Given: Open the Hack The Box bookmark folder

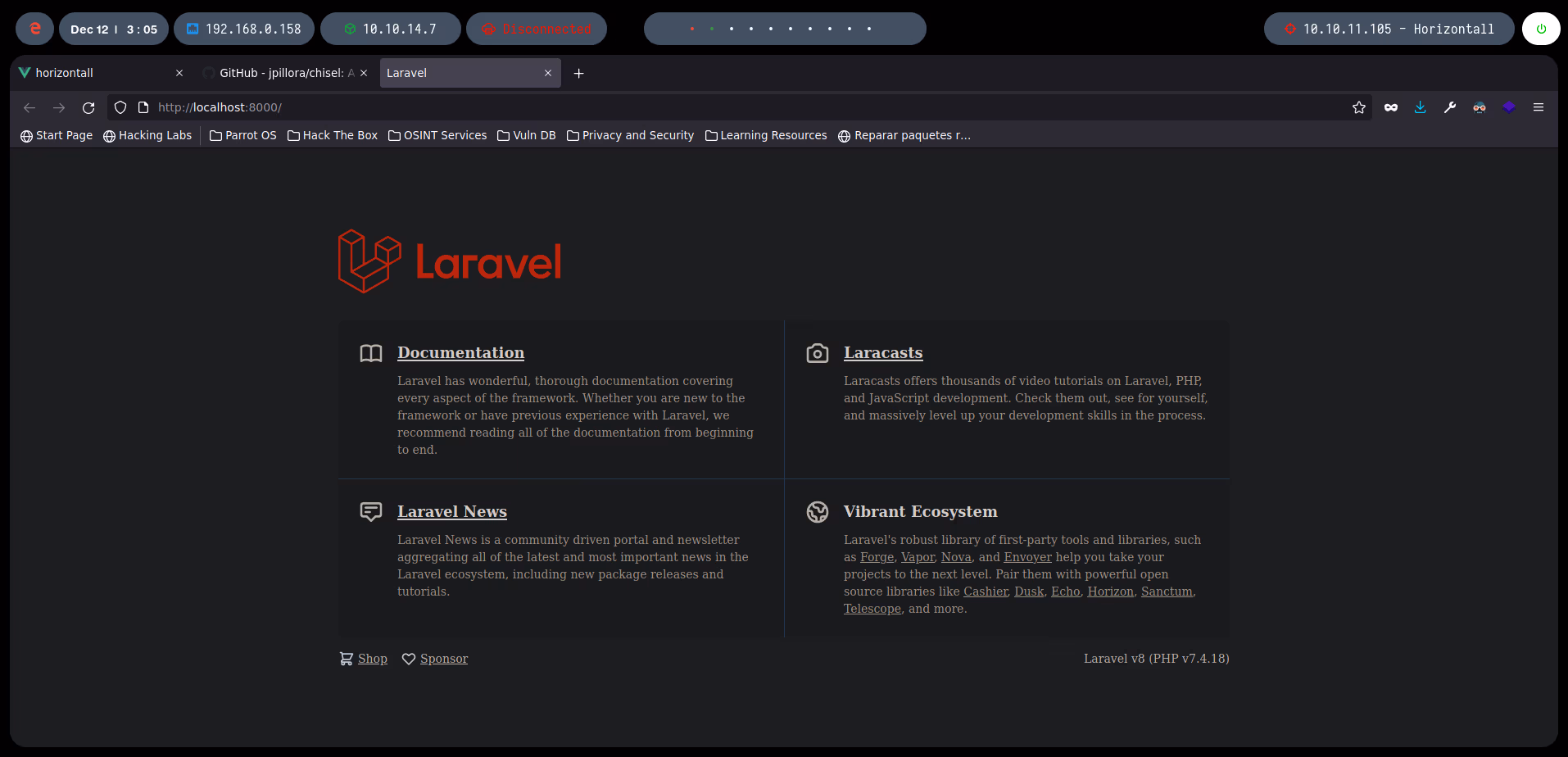Looking at the screenshot, I should click(333, 135).
